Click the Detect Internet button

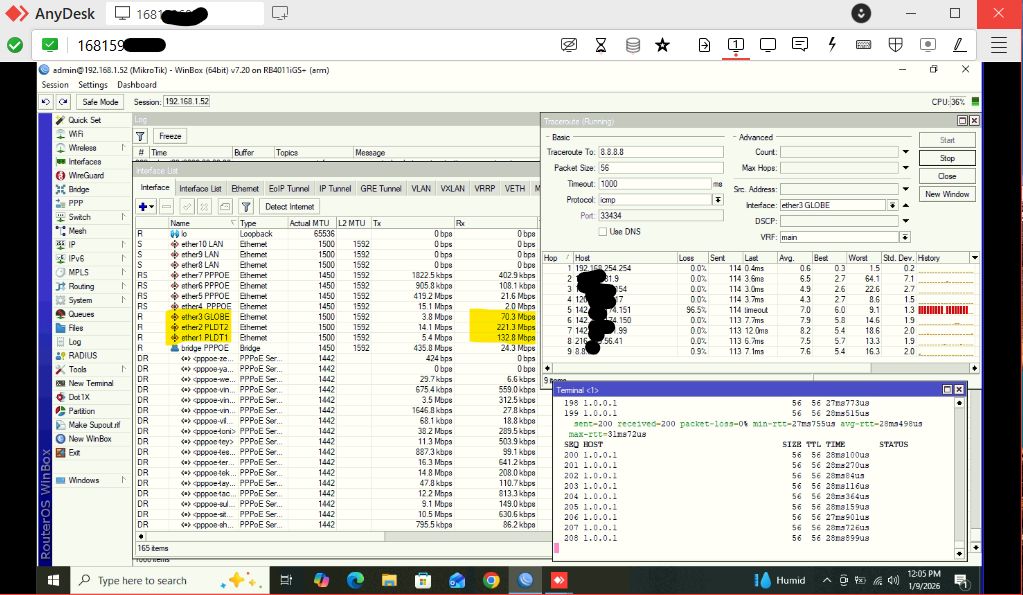click(x=290, y=207)
